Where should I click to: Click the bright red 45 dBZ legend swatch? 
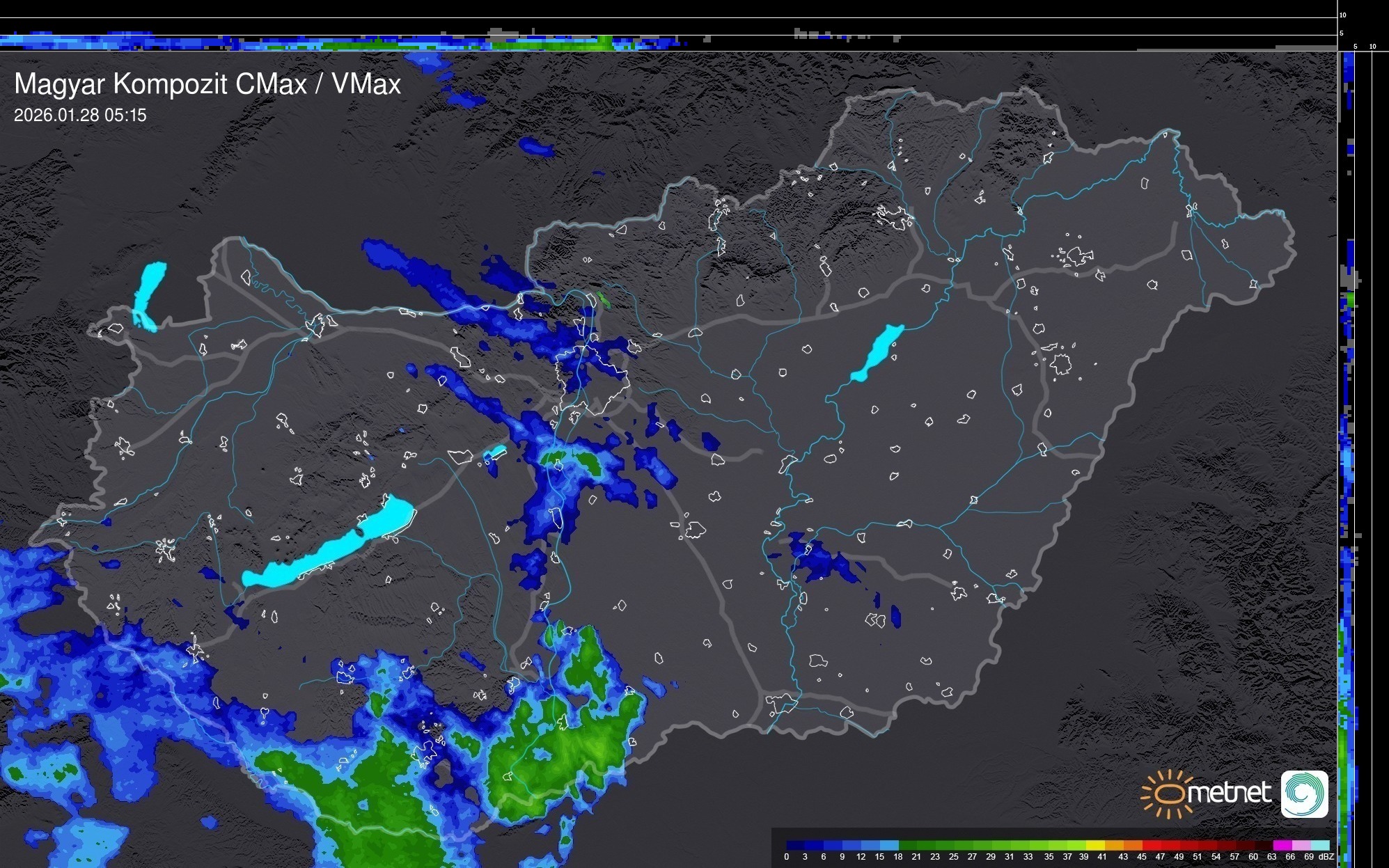coord(1152,845)
